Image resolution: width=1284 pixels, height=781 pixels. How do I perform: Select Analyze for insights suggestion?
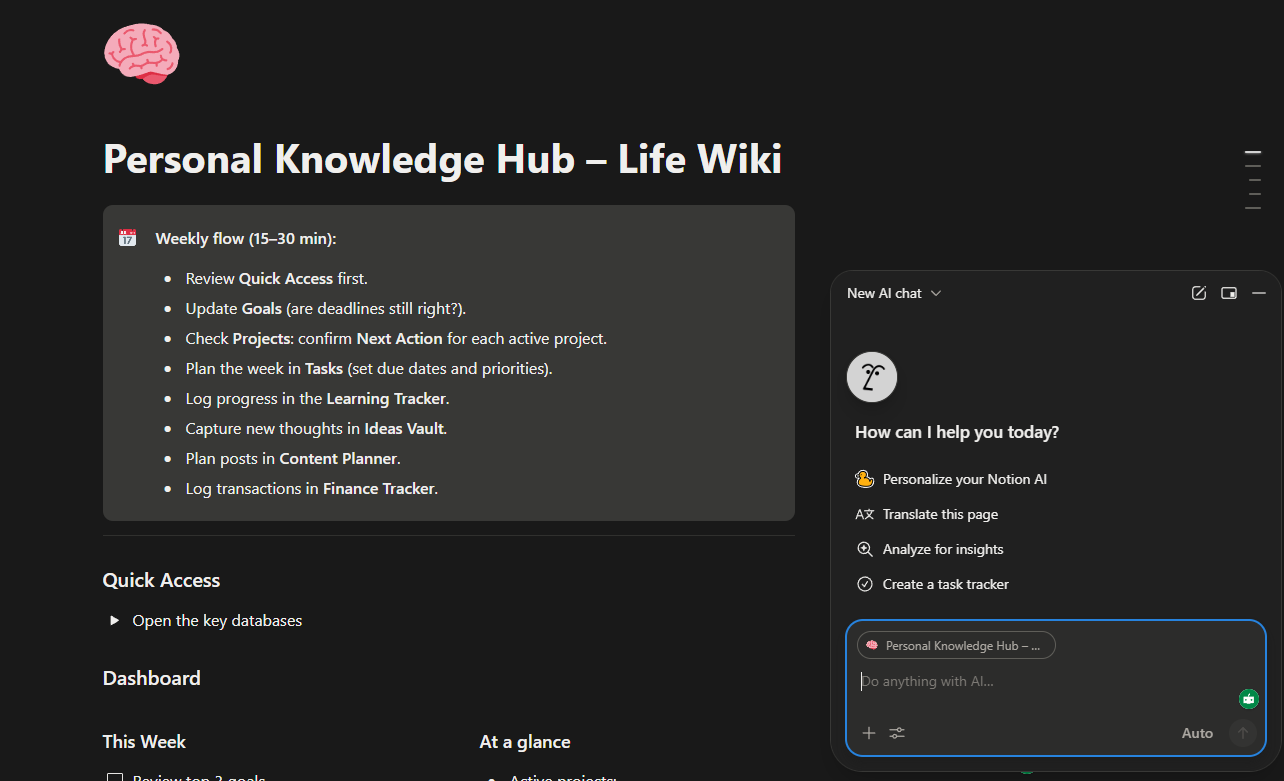coord(943,549)
